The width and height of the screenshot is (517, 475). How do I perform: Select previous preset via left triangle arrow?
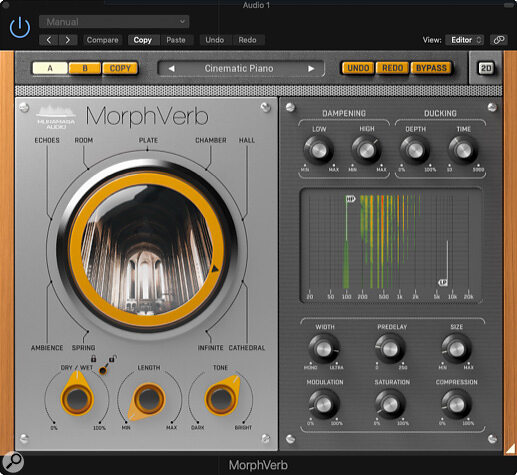171,69
